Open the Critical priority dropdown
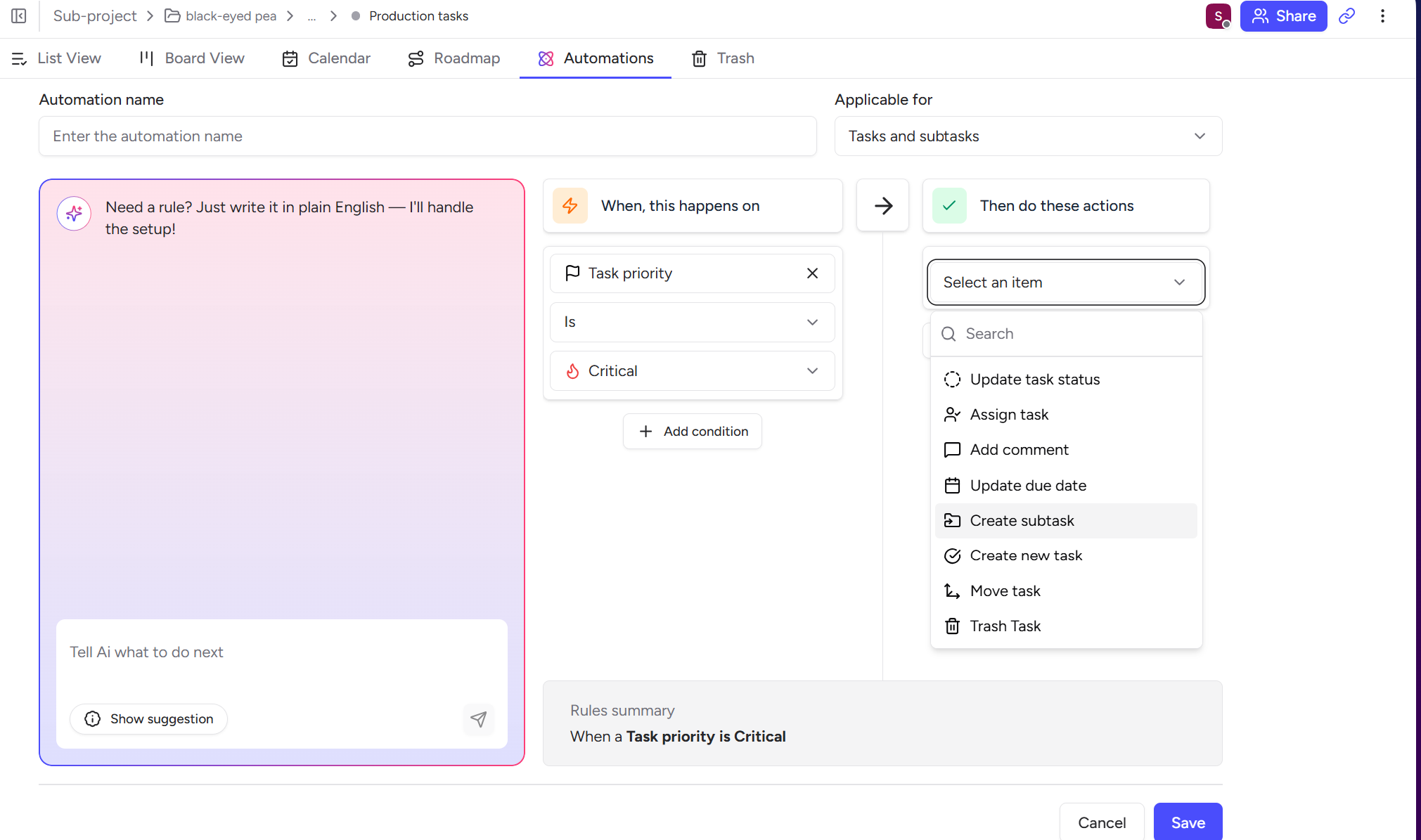The width and height of the screenshot is (1421, 840). (692, 371)
